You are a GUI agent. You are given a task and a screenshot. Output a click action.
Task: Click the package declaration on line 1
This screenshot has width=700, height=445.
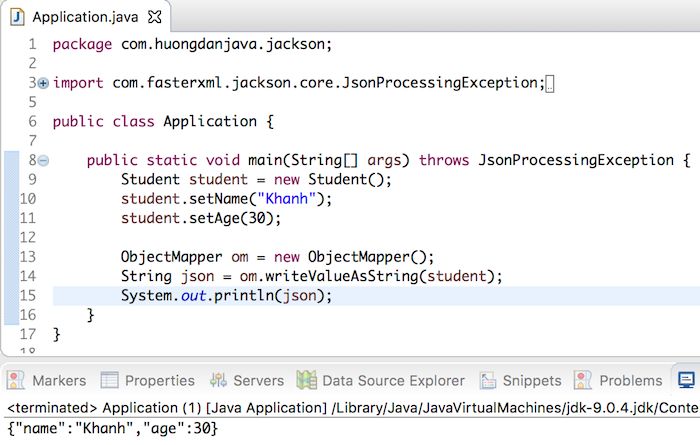click(x=192, y=44)
